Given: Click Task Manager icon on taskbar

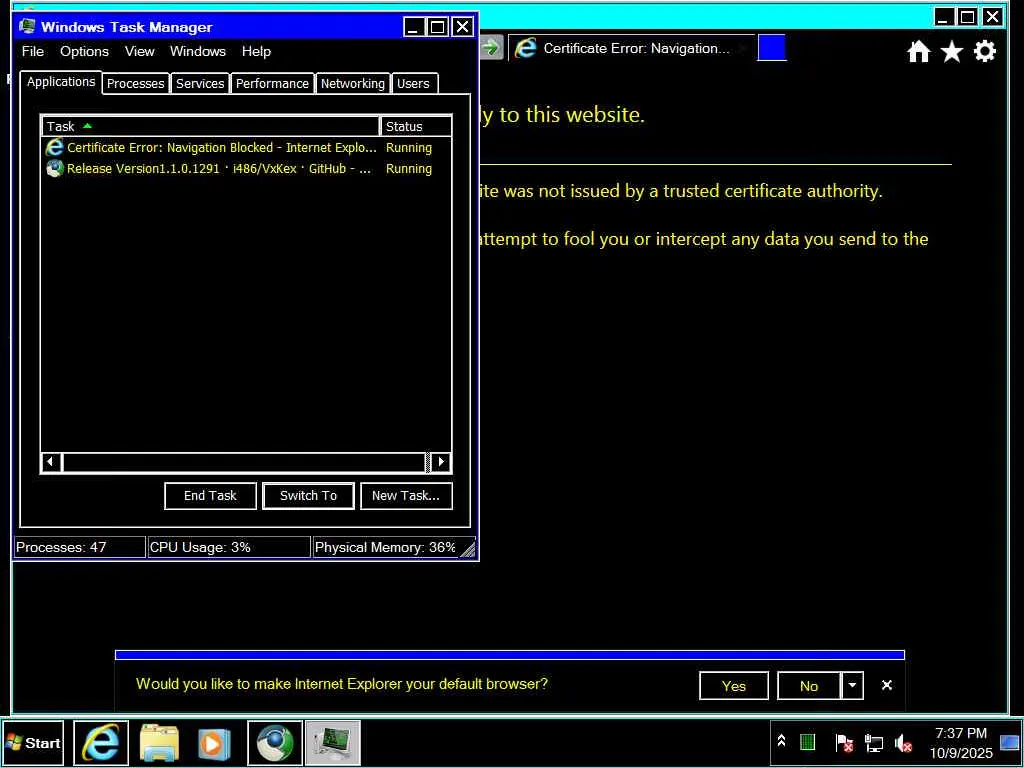Looking at the screenshot, I should click(332, 743).
